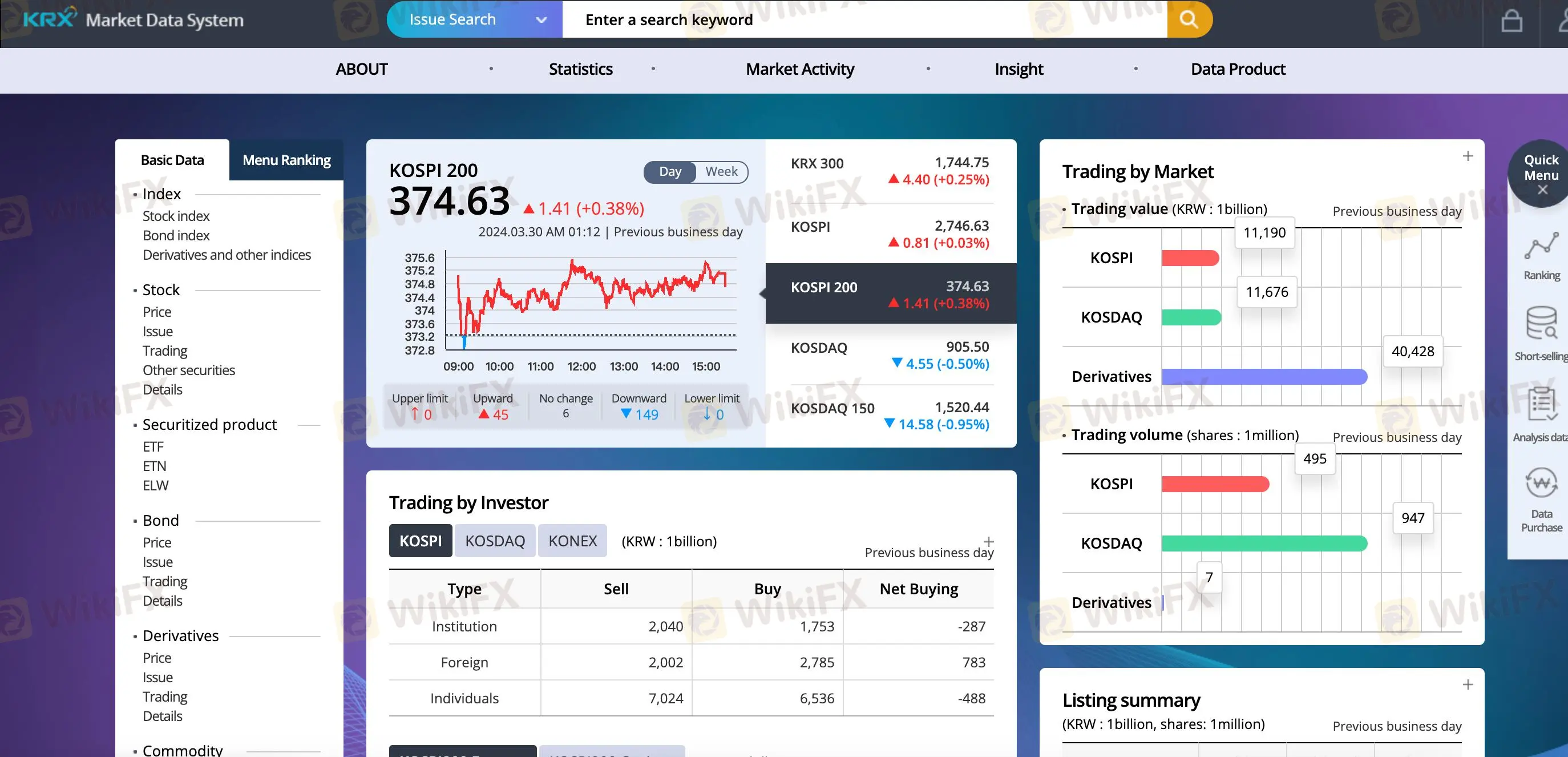Switch chart to Day view
1568x757 pixels.
coord(669,172)
